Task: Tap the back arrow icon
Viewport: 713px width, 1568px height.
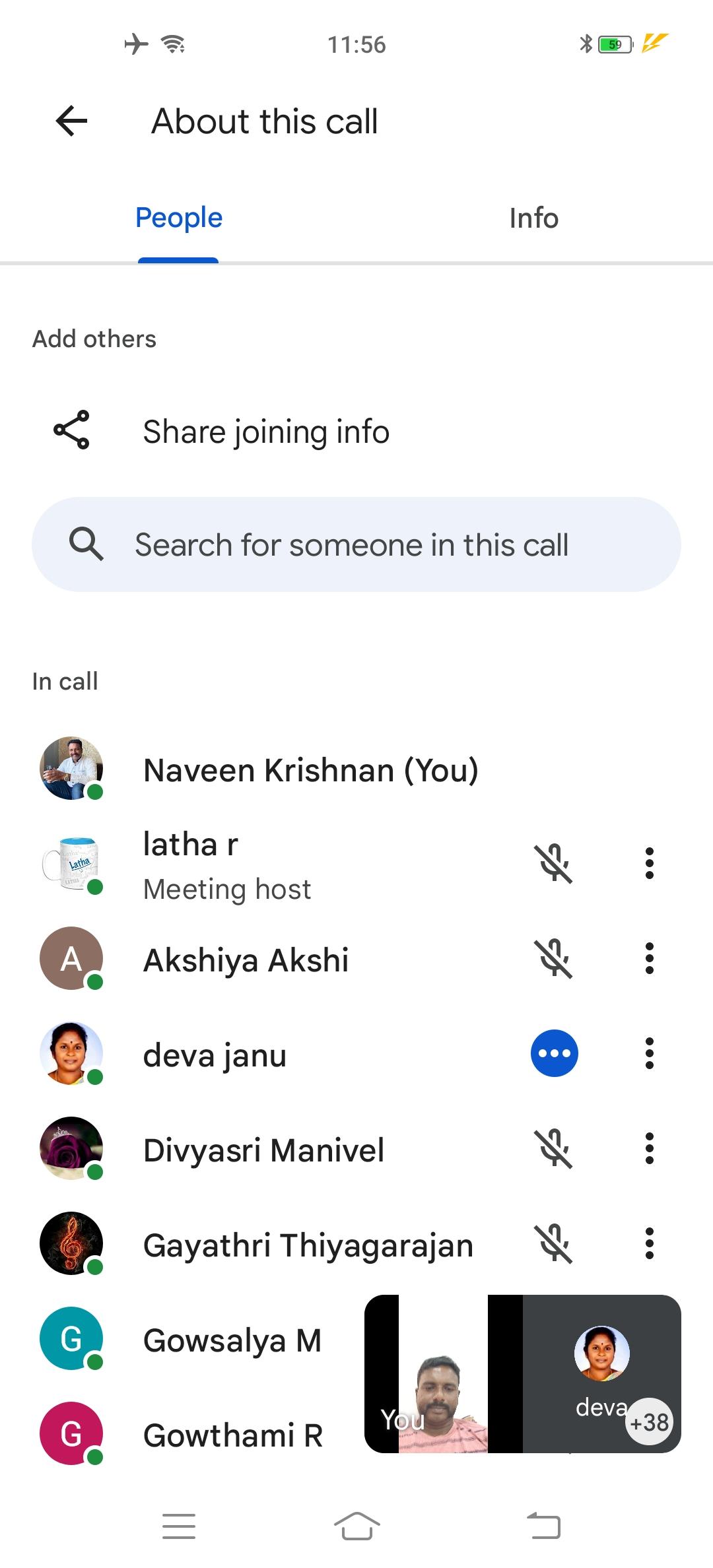Action: point(72,121)
